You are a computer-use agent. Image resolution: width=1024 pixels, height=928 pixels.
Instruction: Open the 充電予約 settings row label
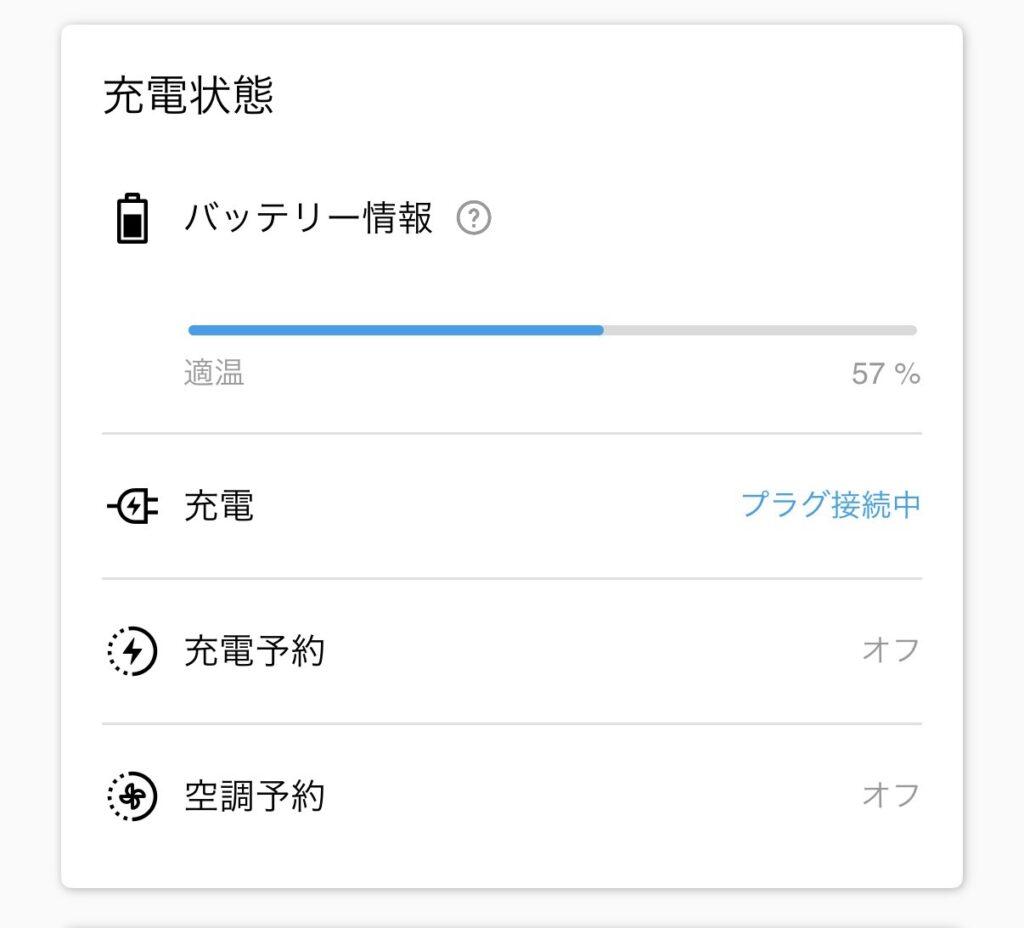click(254, 652)
